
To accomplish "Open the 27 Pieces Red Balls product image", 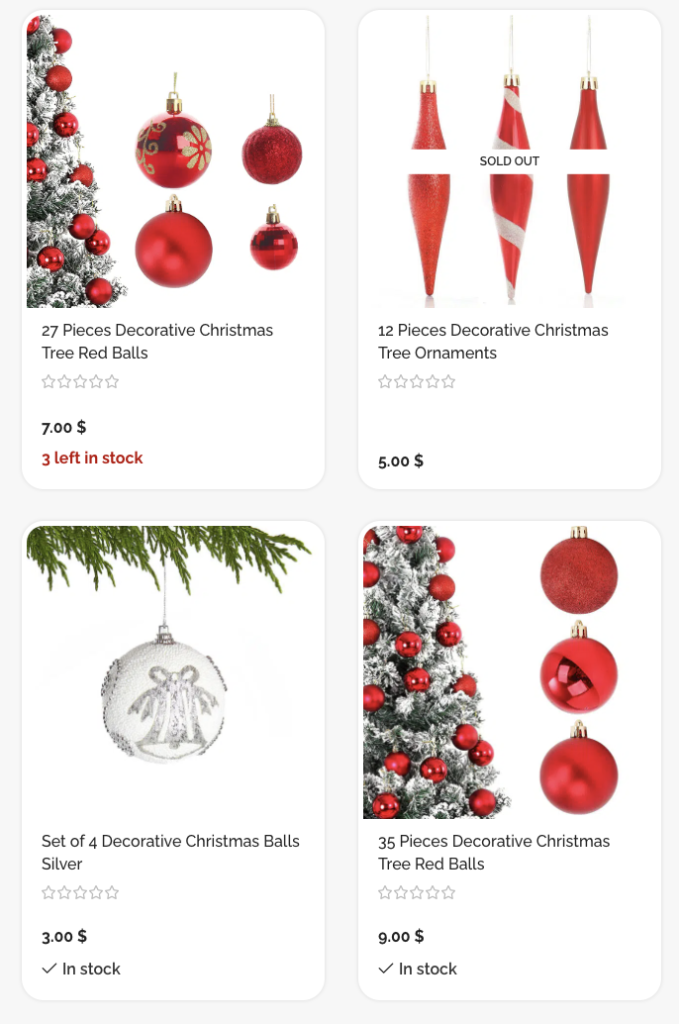I will pos(173,161).
